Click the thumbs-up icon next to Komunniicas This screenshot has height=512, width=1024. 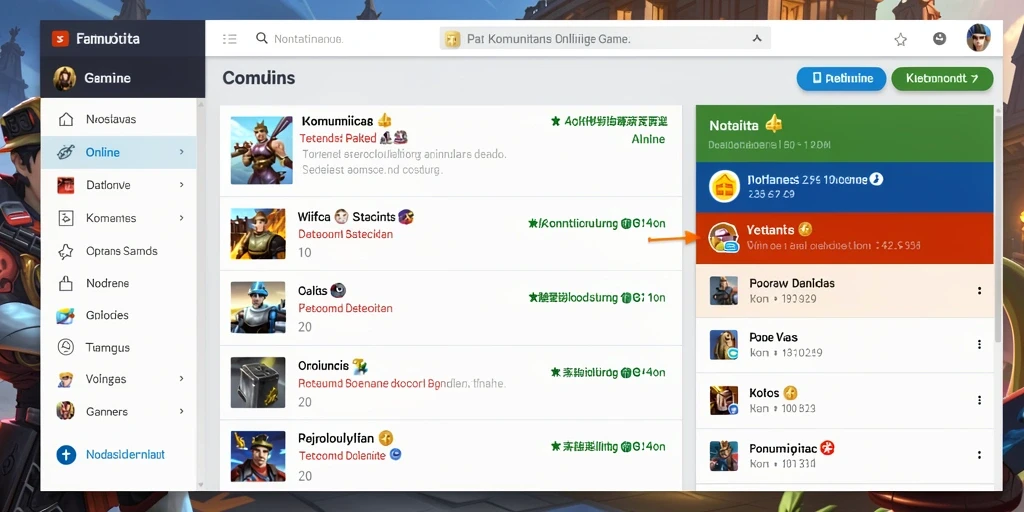(385, 120)
